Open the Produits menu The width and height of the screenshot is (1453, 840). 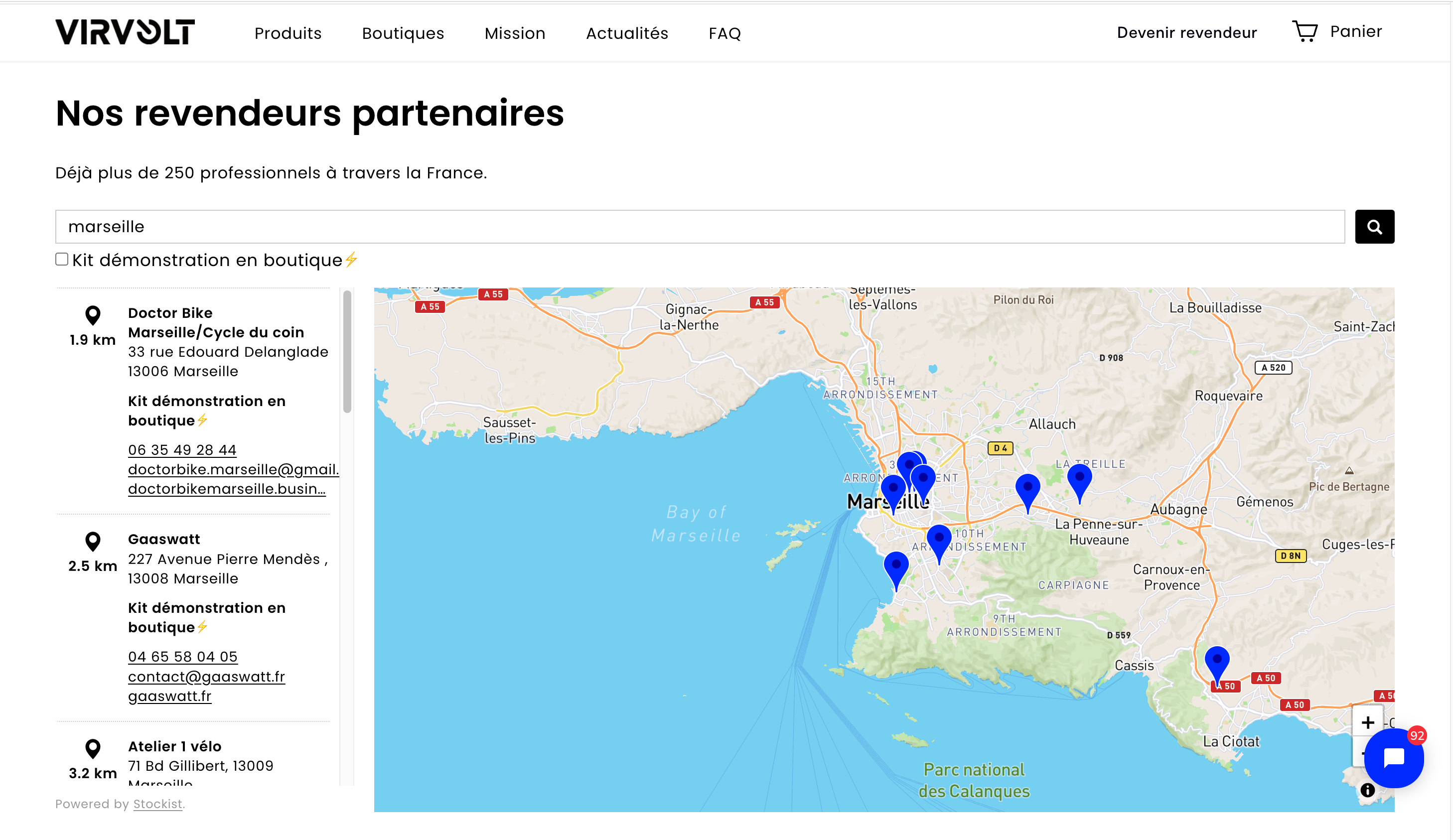(x=288, y=33)
